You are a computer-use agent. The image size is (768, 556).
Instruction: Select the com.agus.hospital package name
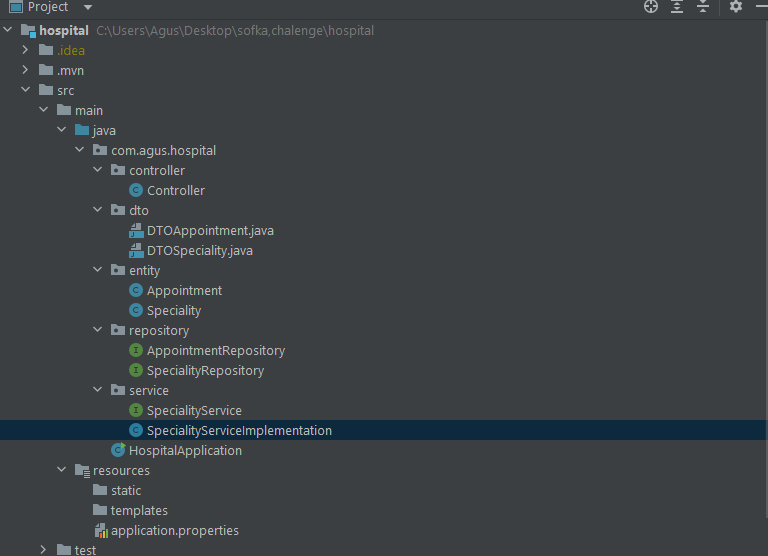click(x=164, y=150)
